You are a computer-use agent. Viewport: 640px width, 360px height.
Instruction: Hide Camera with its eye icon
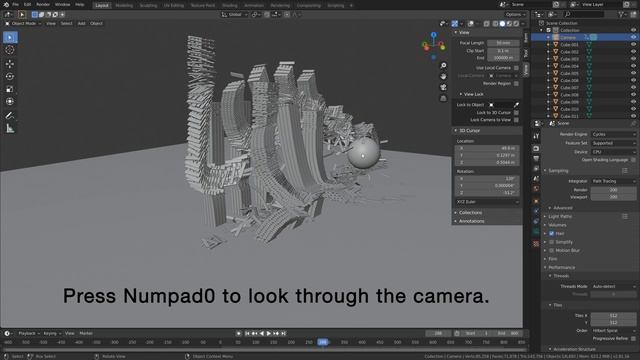tap(633, 37)
